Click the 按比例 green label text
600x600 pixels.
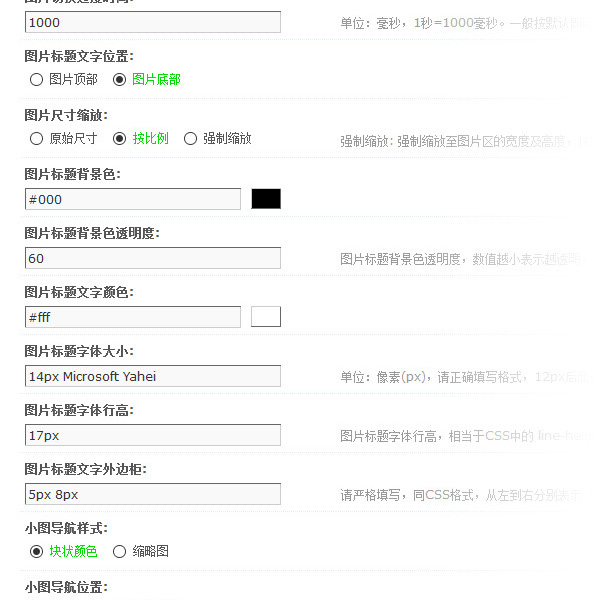click(151, 139)
